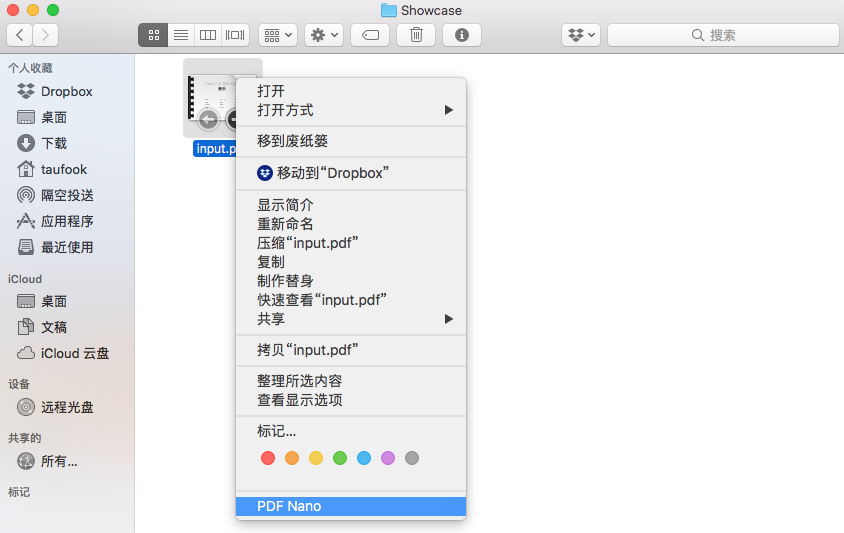Click the Showcase folder title icon

[389, 10]
